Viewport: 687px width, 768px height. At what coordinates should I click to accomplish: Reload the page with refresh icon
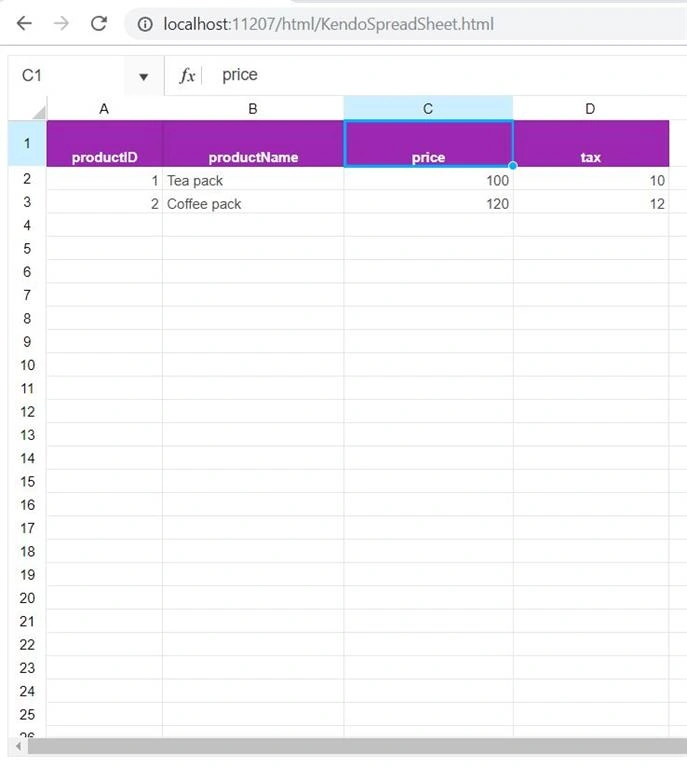tap(99, 23)
